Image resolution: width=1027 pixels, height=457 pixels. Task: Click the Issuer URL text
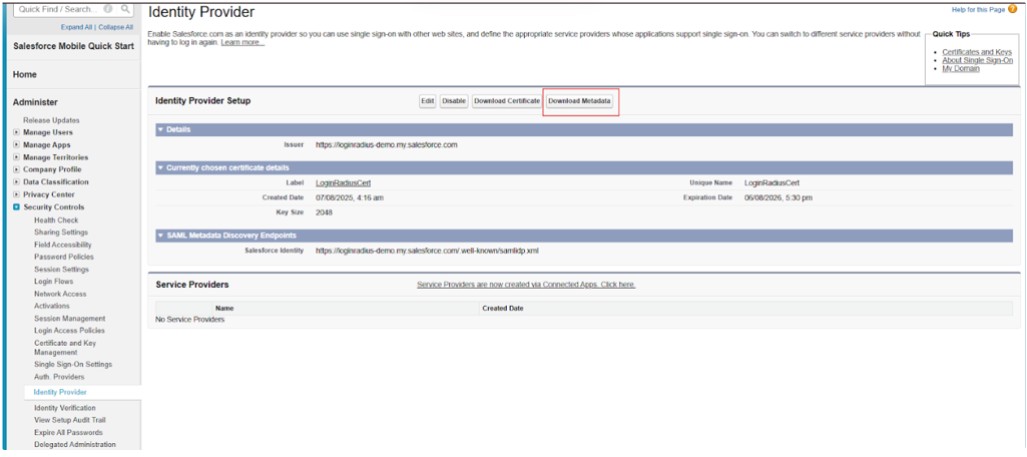click(386, 145)
